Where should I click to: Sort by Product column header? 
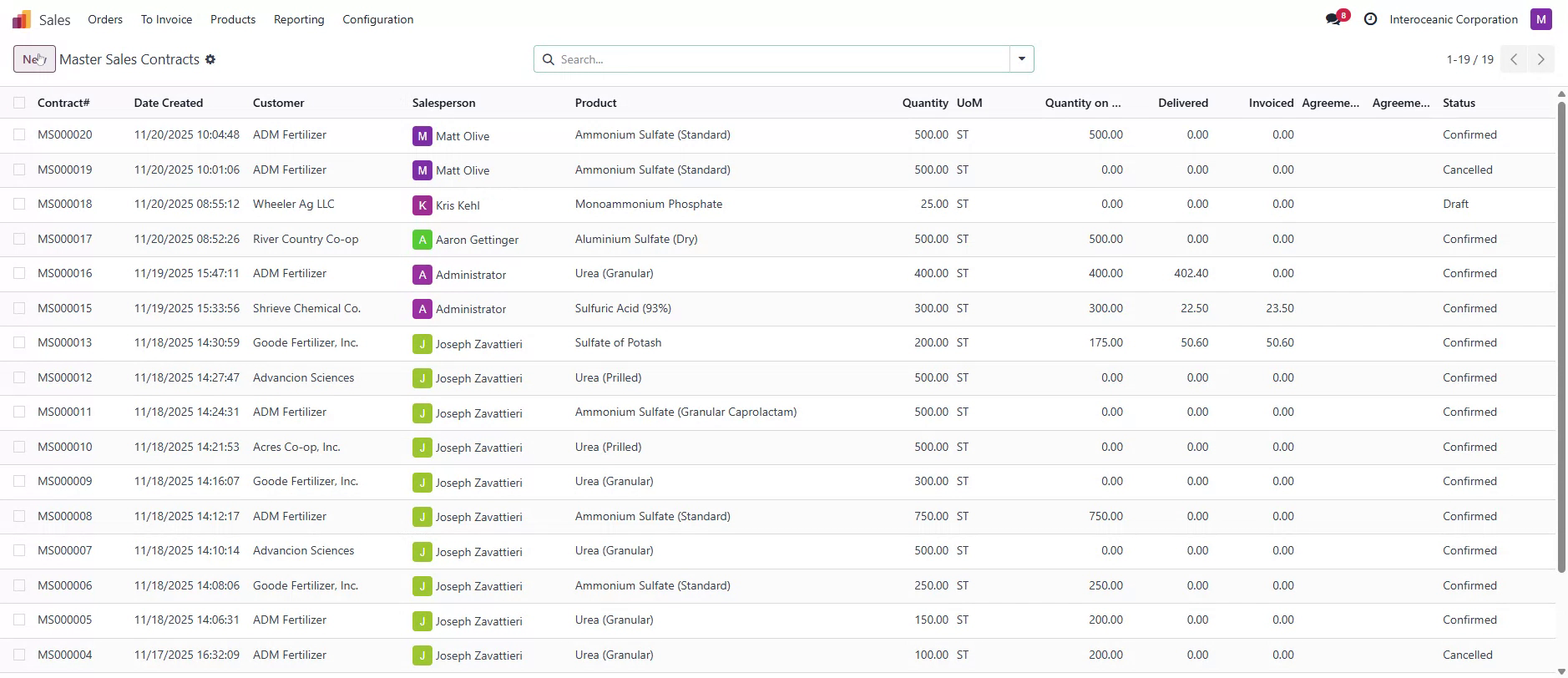pos(596,103)
